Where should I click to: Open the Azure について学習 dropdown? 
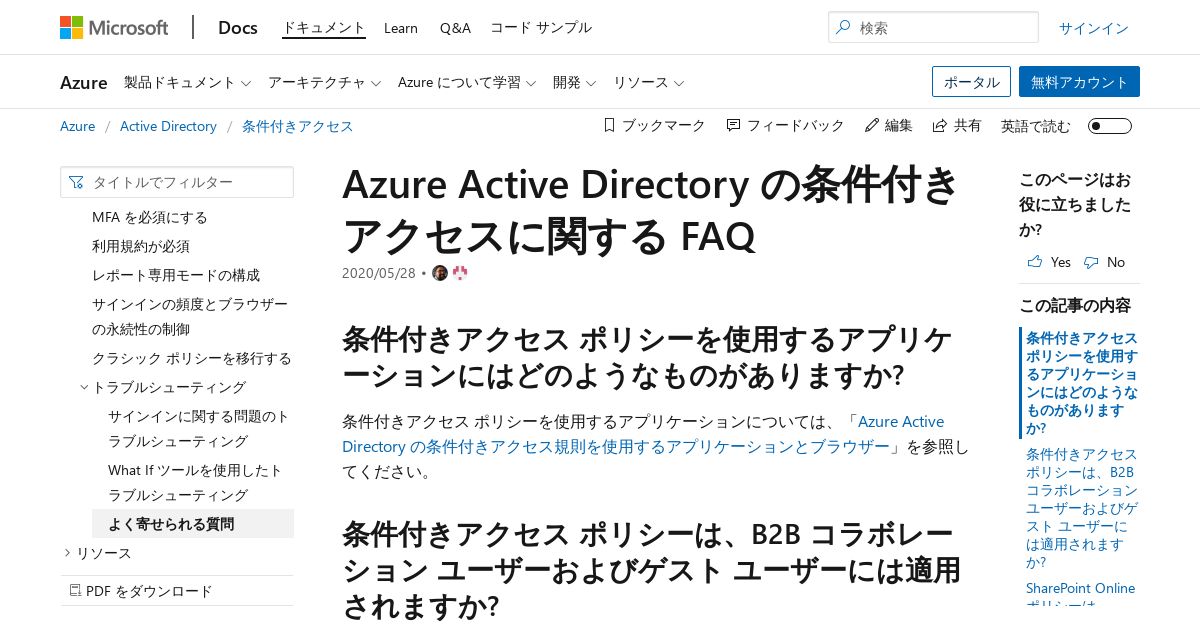[x=467, y=83]
